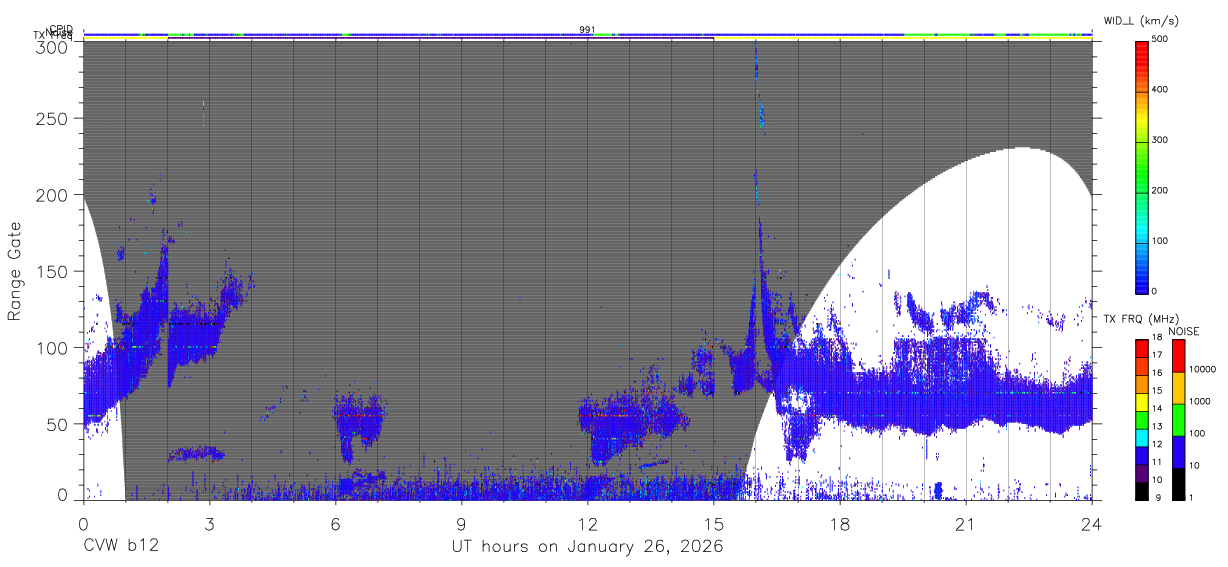The height and width of the screenshot is (567, 1228).
Task: Click the noise and TX frequency strip above plot
Action: click(x=587, y=38)
